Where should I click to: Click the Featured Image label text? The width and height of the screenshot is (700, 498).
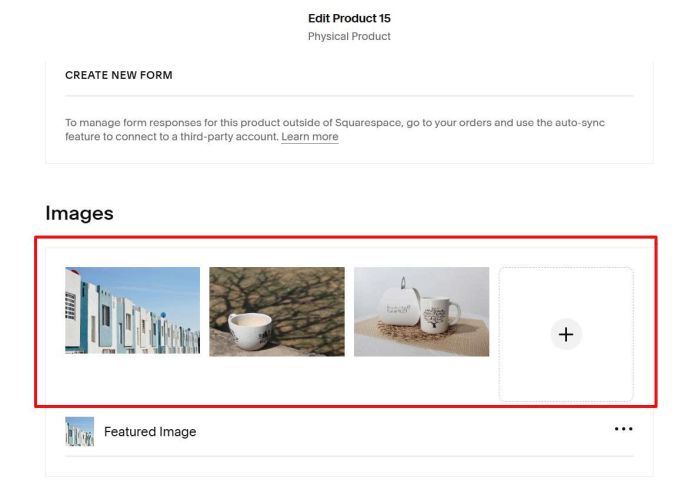[x=150, y=432]
